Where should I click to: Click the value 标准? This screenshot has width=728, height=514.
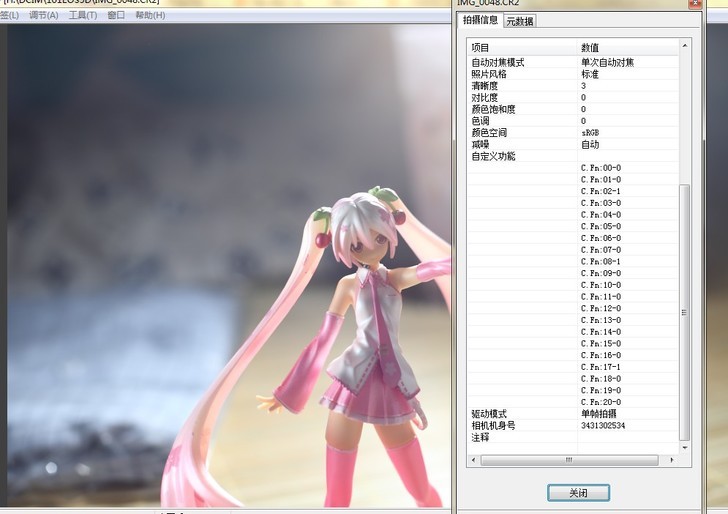pyautogui.click(x=590, y=74)
